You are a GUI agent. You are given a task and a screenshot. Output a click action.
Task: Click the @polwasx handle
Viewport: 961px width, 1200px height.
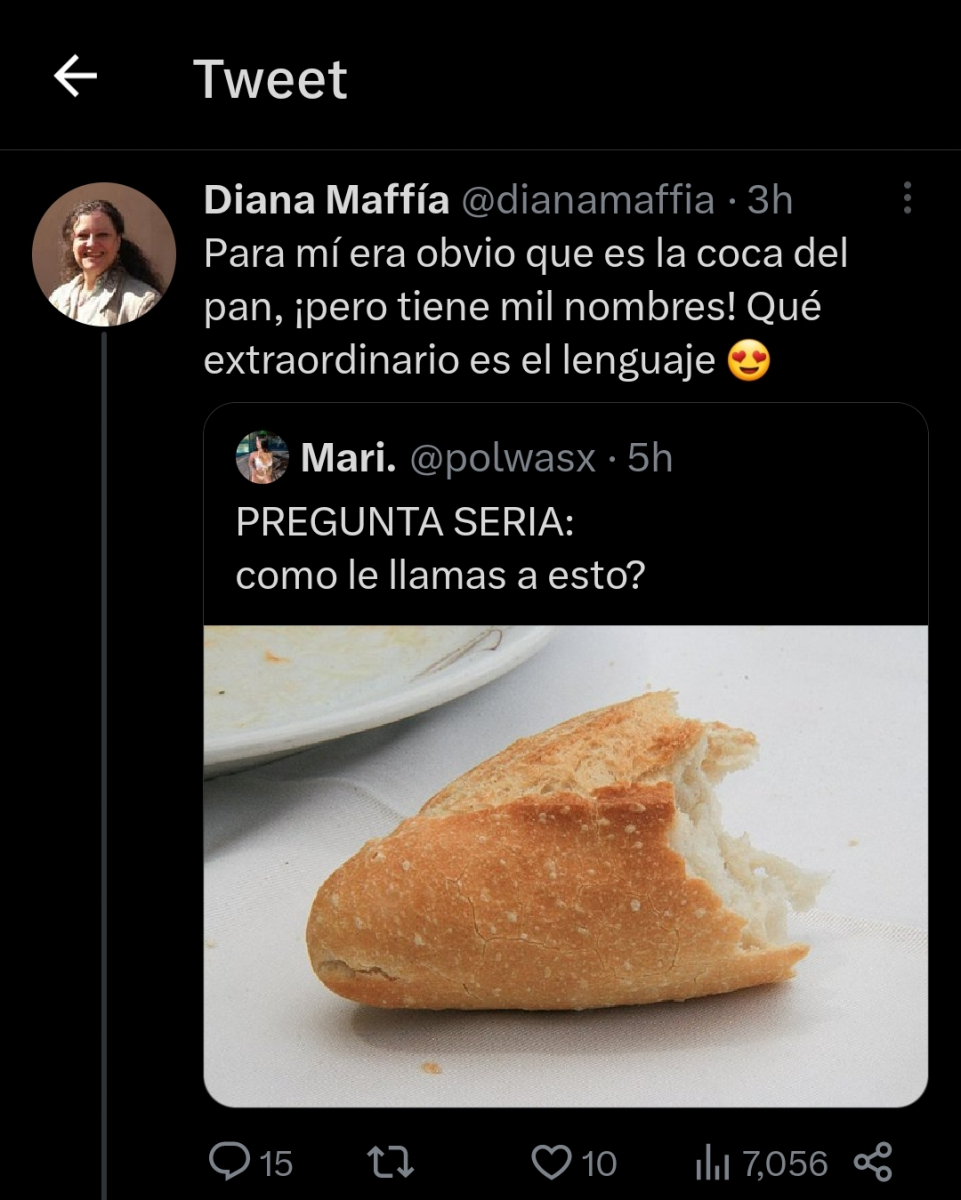tap(503, 458)
